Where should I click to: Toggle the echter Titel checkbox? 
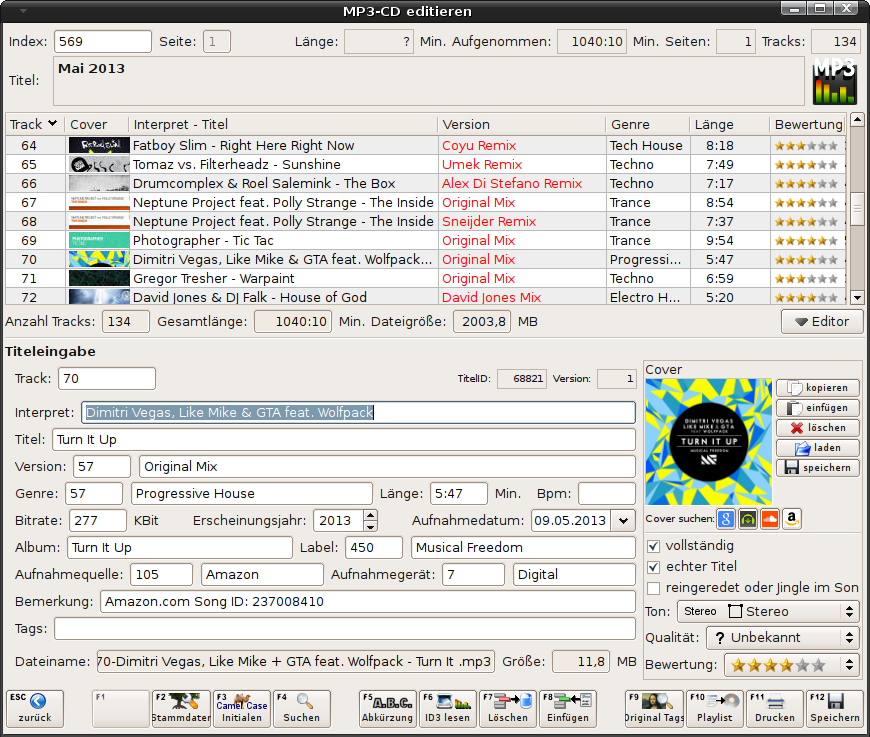point(654,567)
